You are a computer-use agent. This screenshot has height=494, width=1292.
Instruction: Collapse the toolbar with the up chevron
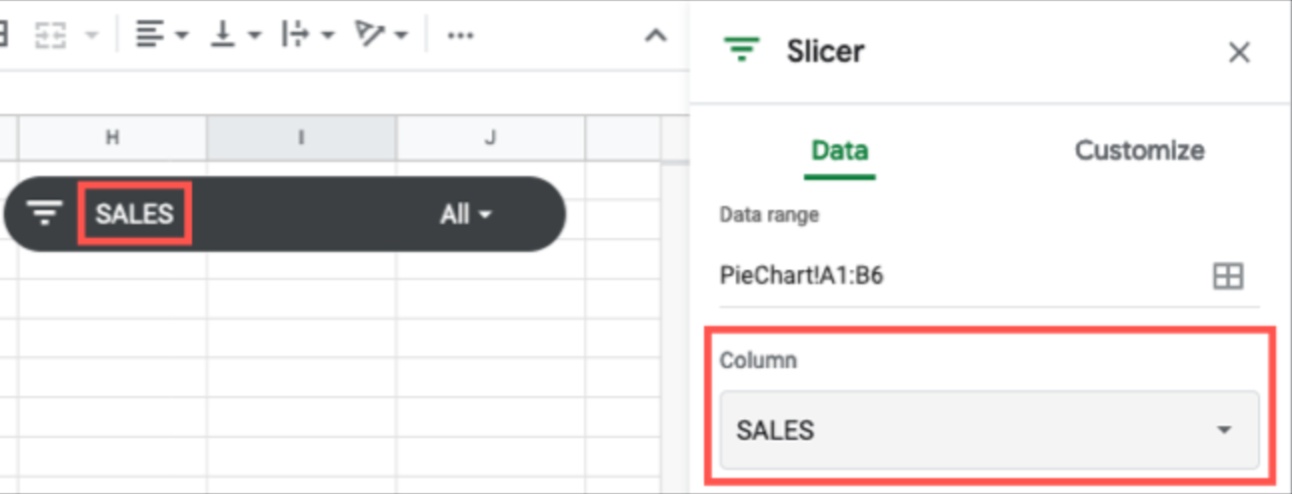point(655,36)
